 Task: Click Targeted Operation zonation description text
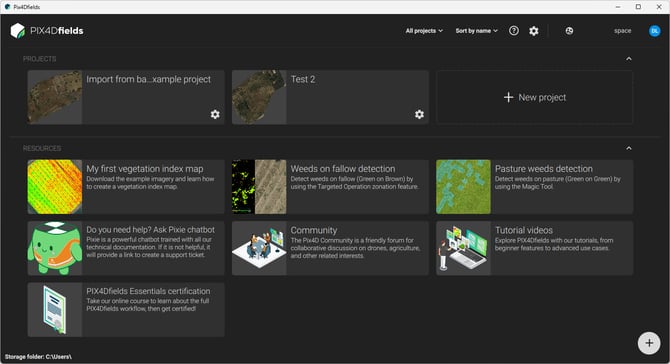point(354,183)
